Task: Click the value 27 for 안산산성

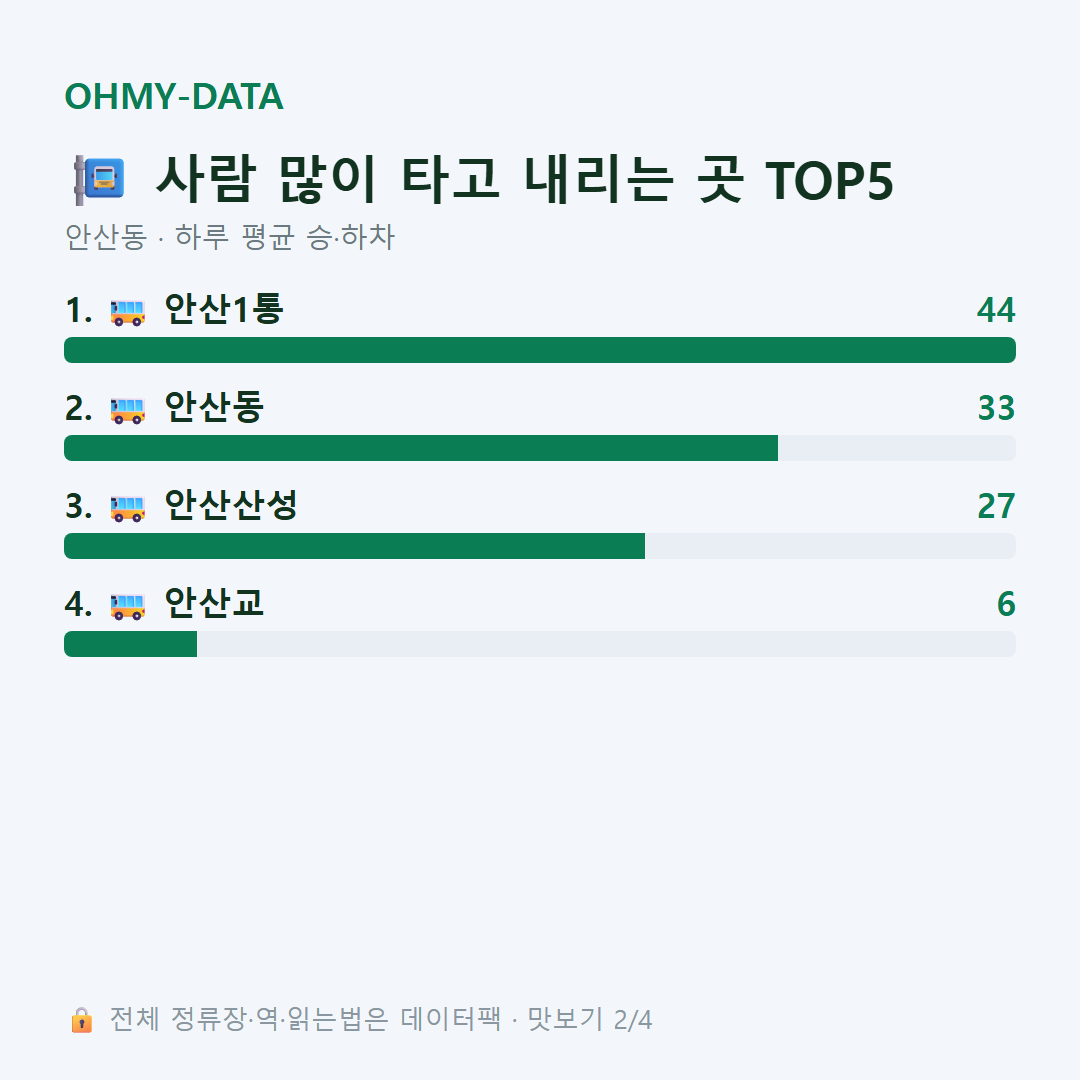Action: (996, 506)
